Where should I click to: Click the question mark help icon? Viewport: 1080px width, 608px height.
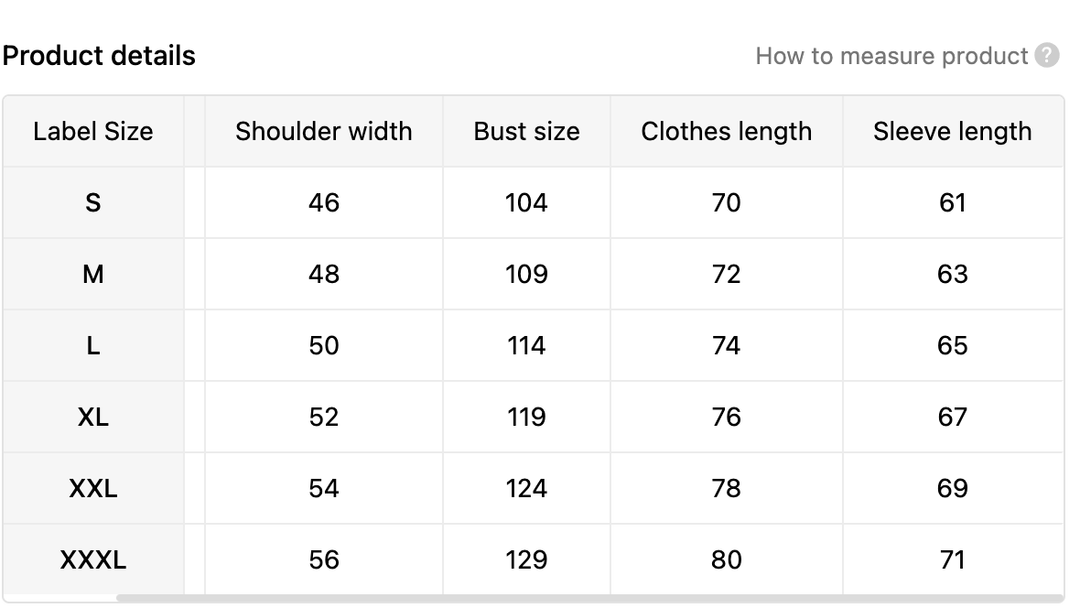(x=1047, y=56)
